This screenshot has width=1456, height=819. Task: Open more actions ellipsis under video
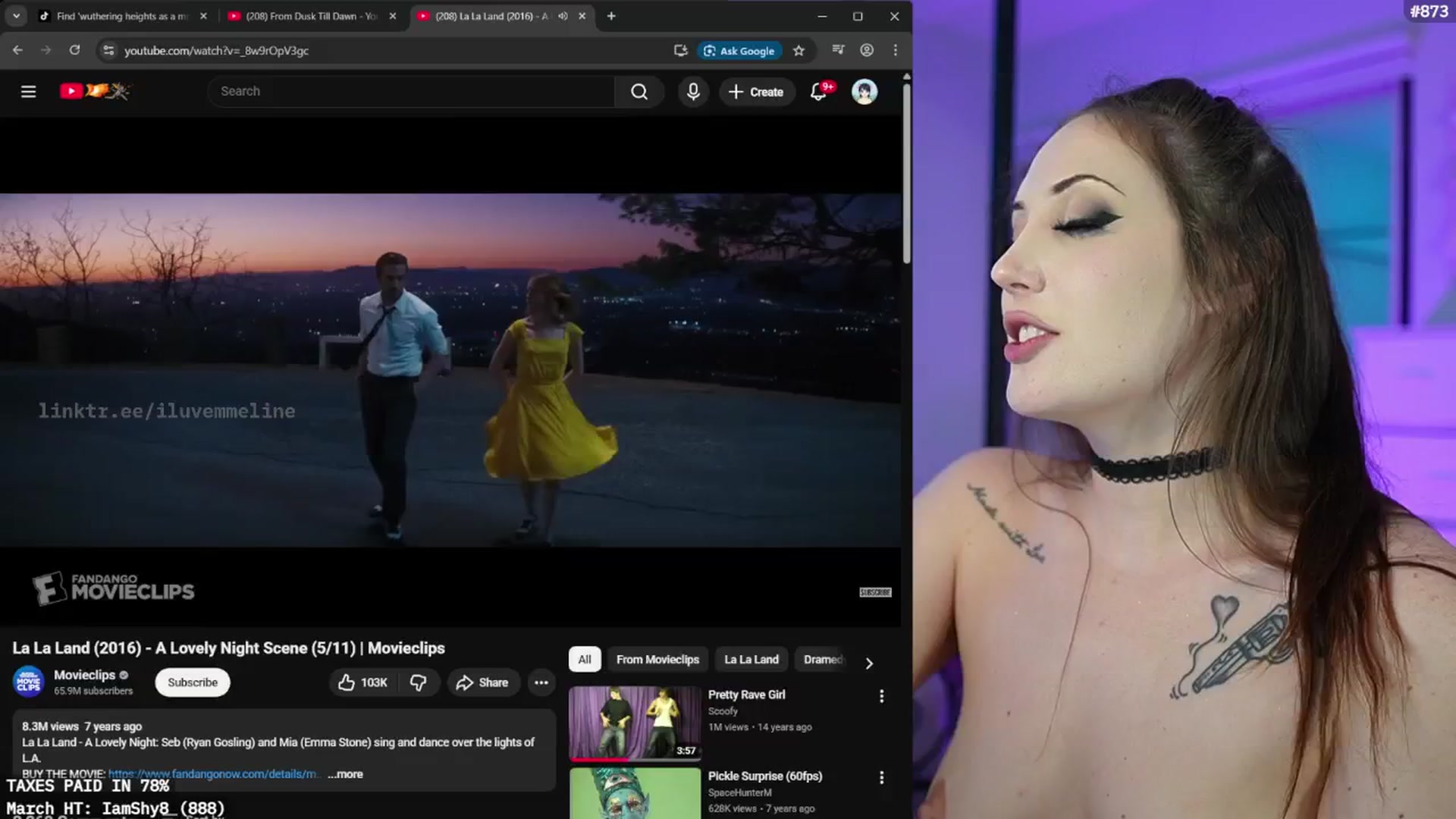pyautogui.click(x=541, y=682)
